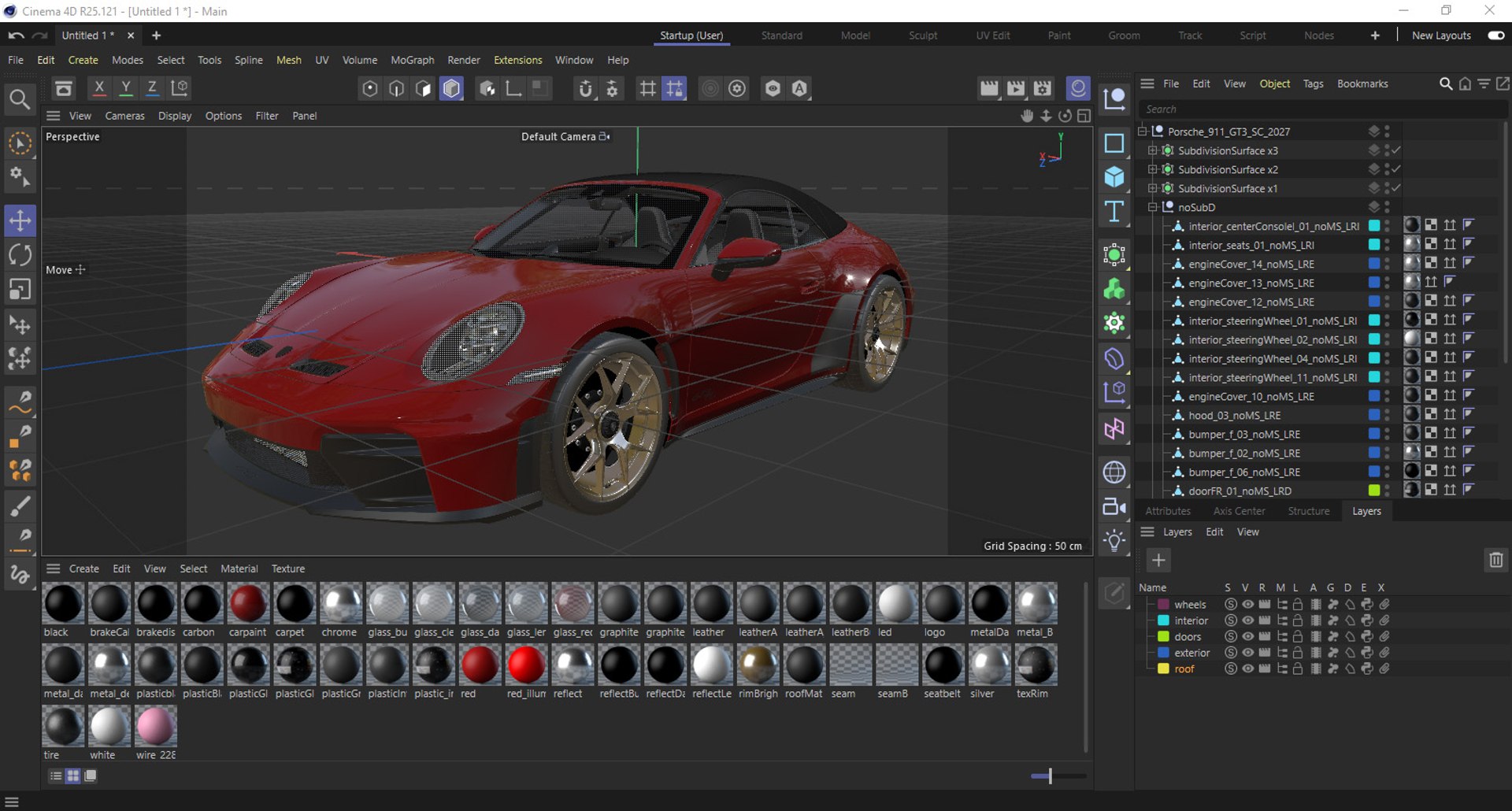This screenshot has width=1512, height=811.
Task: Switch to UV Edit layout tab
Action: (992, 35)
